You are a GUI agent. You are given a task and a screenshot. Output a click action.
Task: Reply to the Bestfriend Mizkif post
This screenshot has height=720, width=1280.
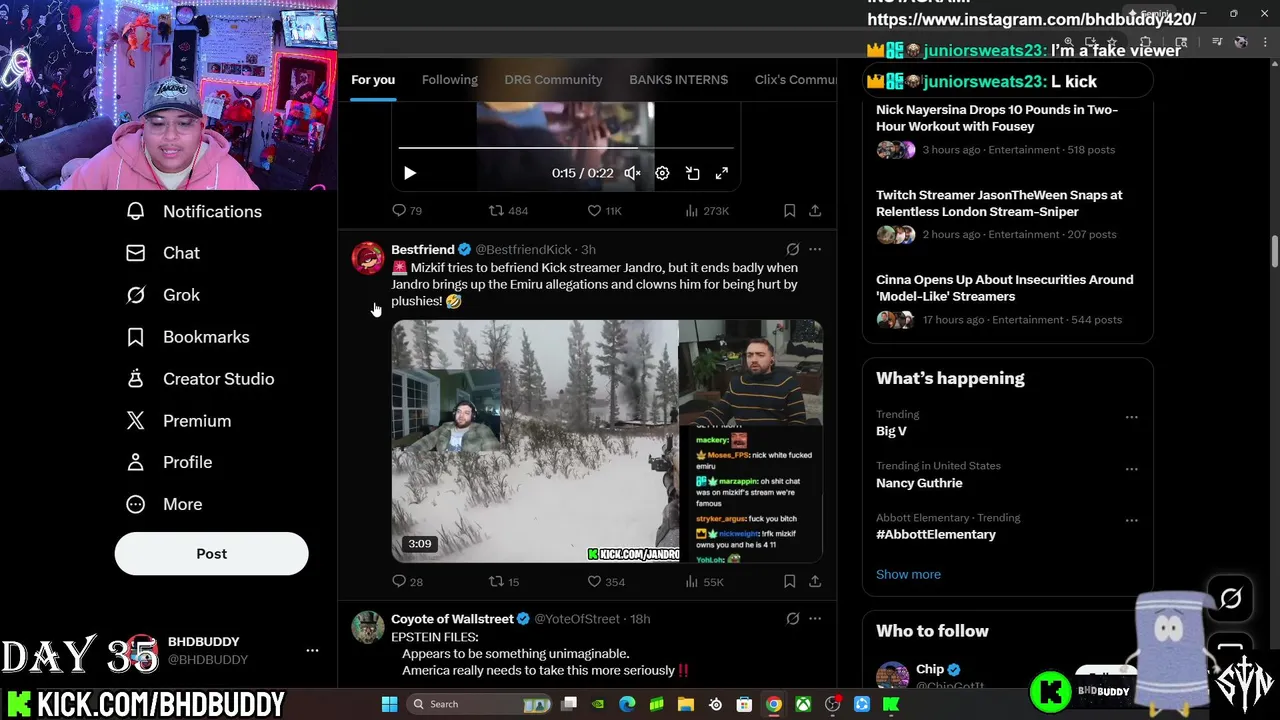[407, 581]
